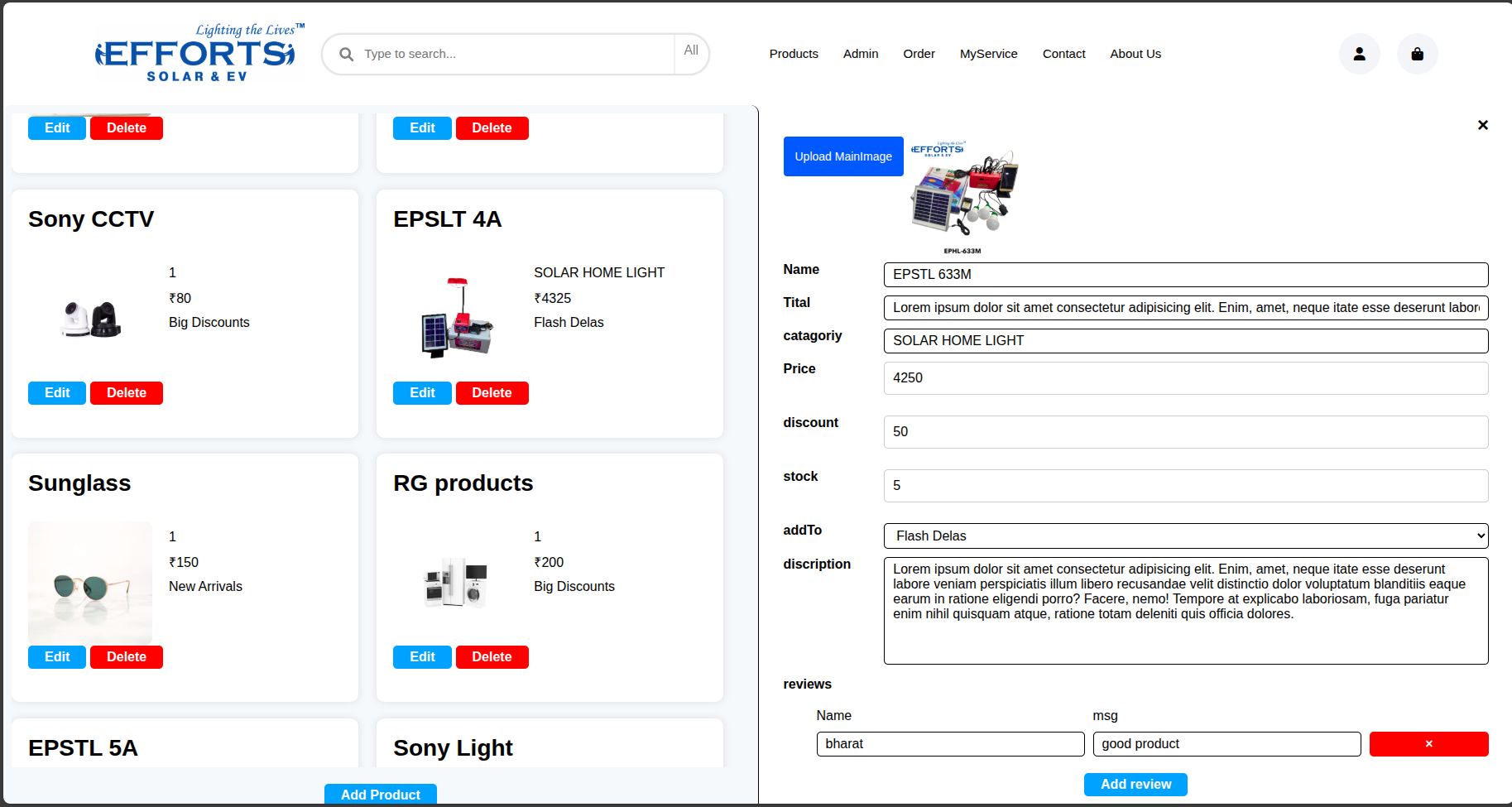This screenshot has width=1512, height=807.
Task: Focus the Price input field
Action: click(1185, 378)
